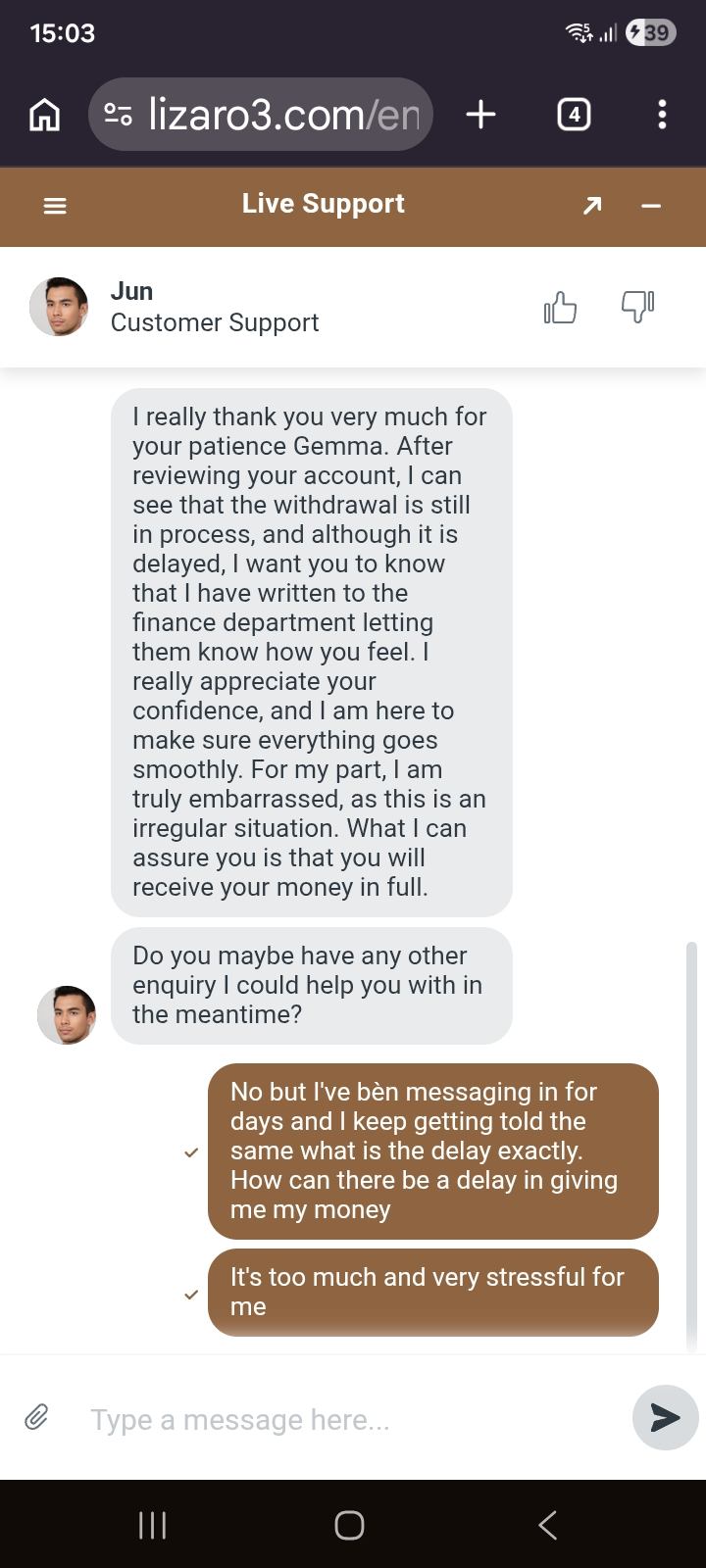Image resolution: width=706 pixels, height=1568 pixels.
Task: Open the tab switcher showing 4 tabs
Action: [x=574, y=115]
